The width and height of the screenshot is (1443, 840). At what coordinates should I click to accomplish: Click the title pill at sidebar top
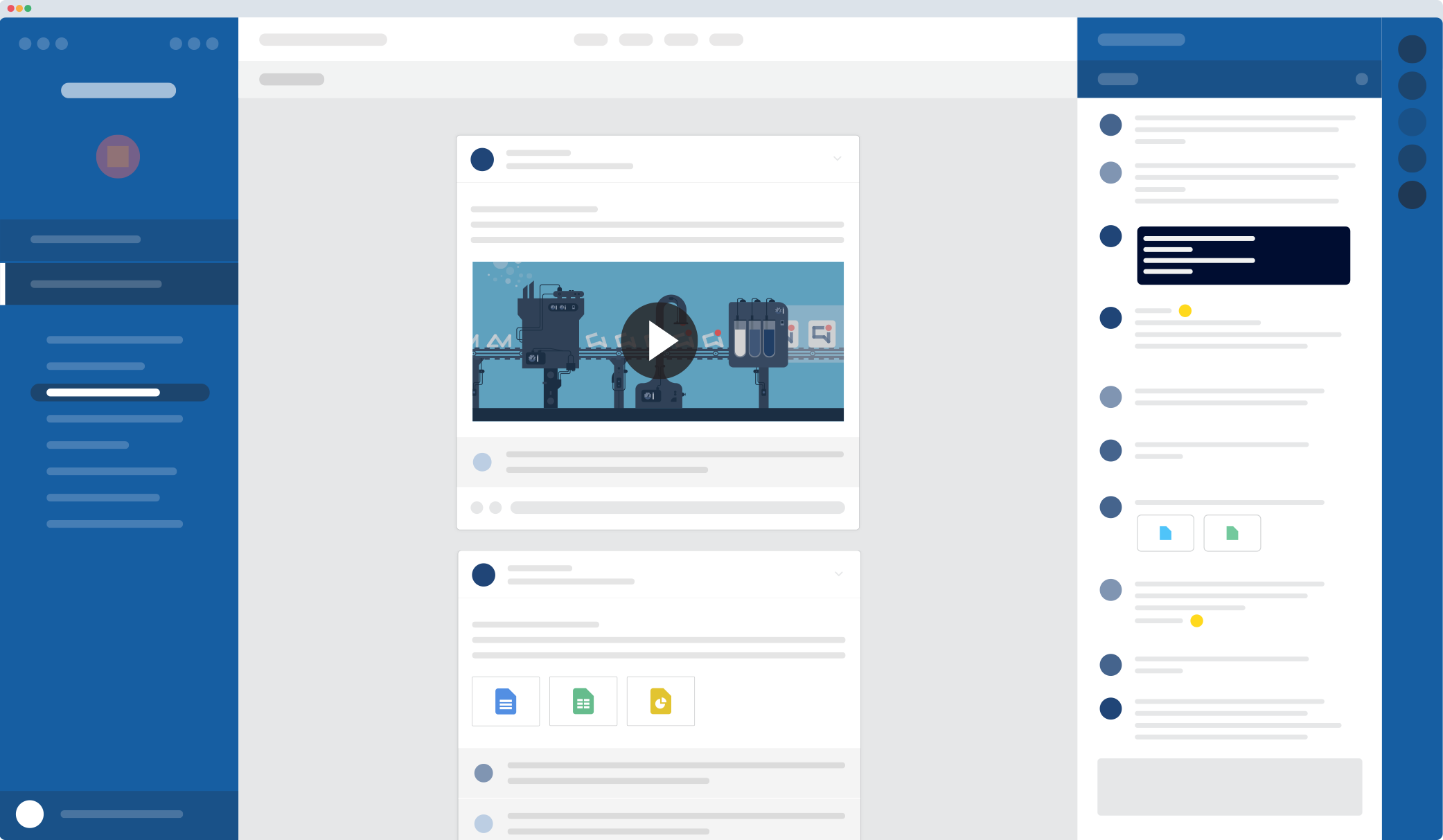(x=118, y=91)
